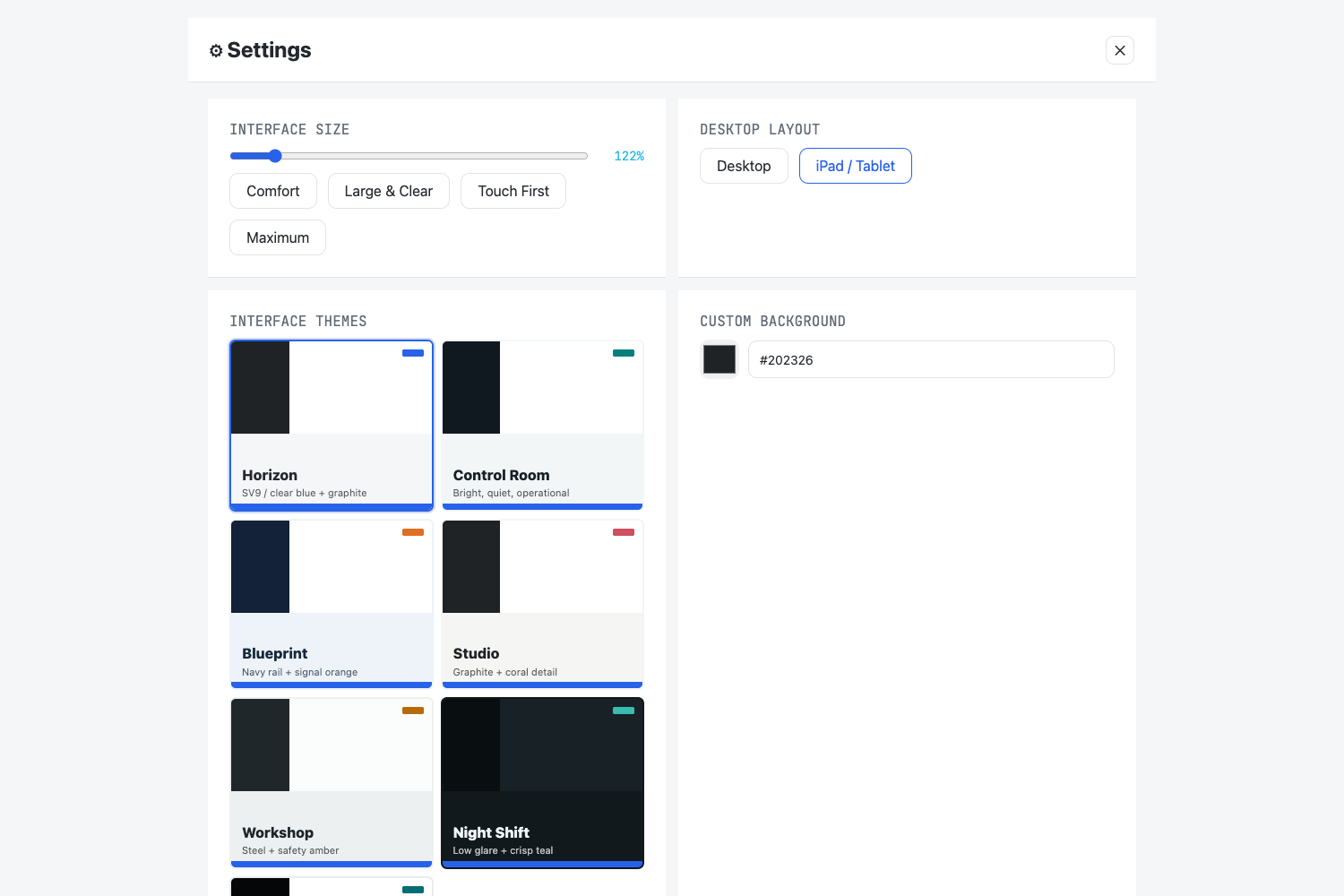Click the Desktop Layout heading
Screen dimensions: 1344x896
[760, 129]
